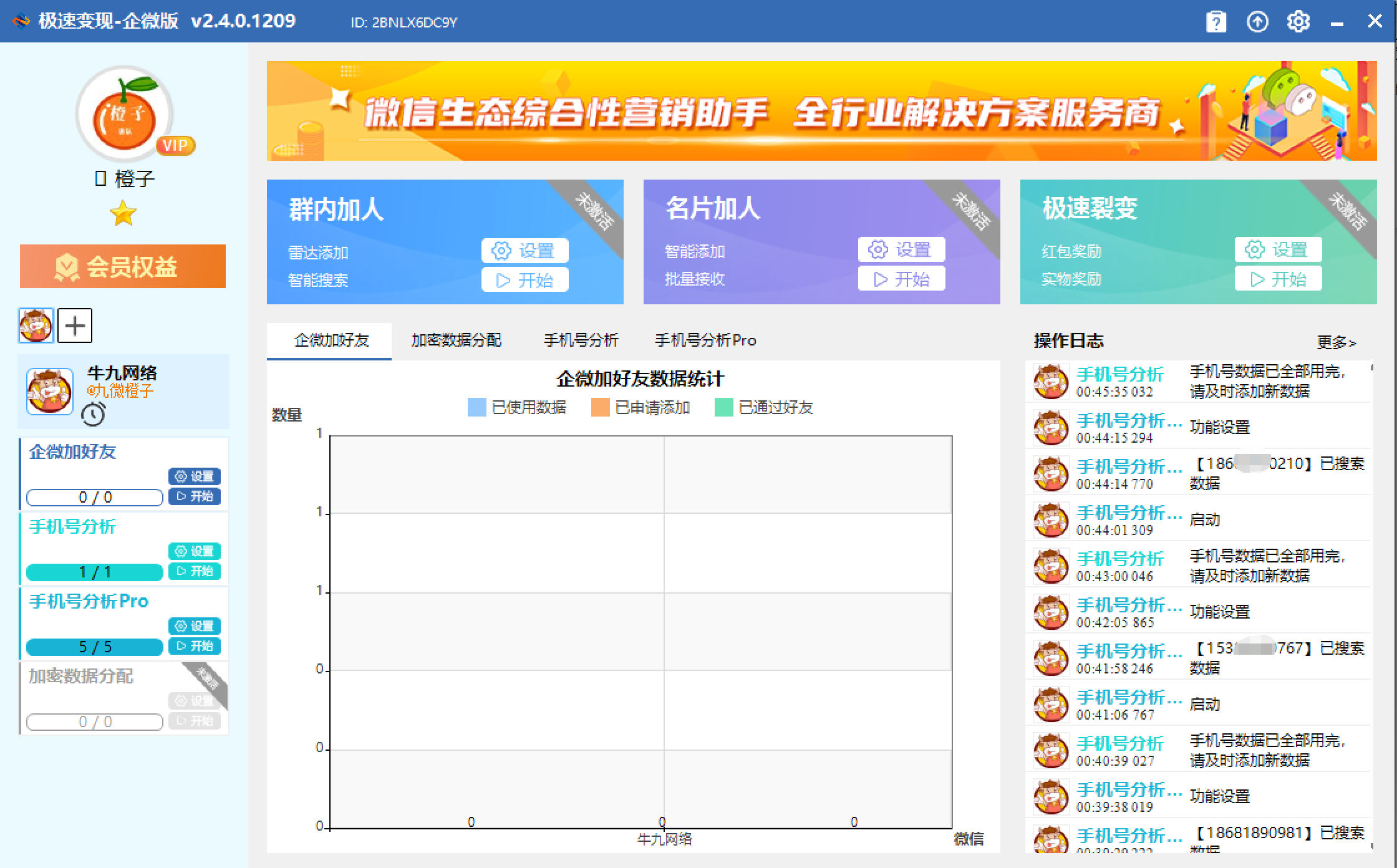Open the help icon in the title bar
The image size is (1397, 868).
tap(1216, 21)
